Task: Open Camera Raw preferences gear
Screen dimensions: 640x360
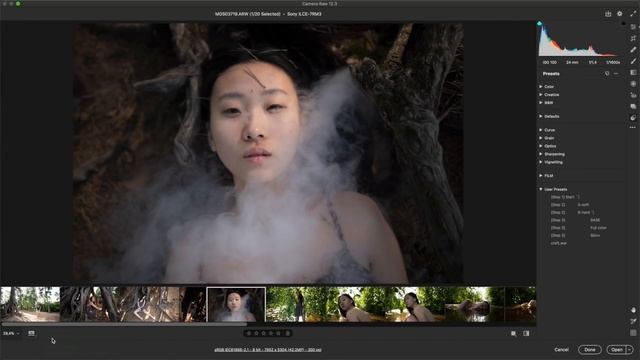Action: pos(620,14)
